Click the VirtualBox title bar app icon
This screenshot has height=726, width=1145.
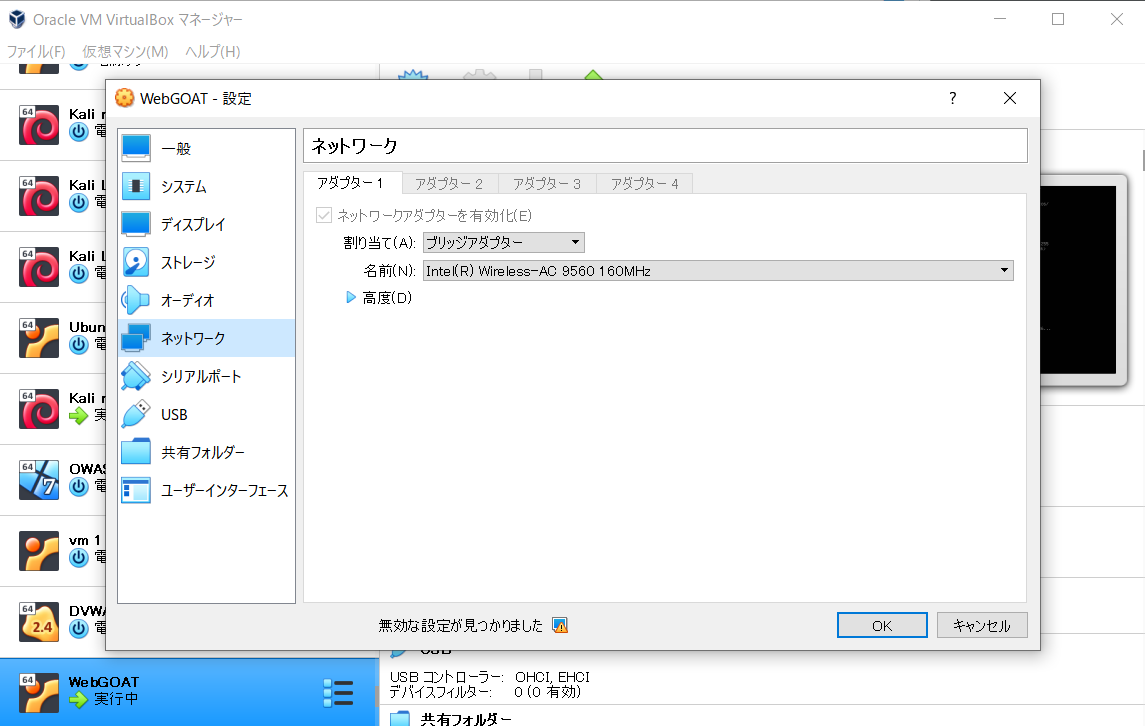(17, 19)
